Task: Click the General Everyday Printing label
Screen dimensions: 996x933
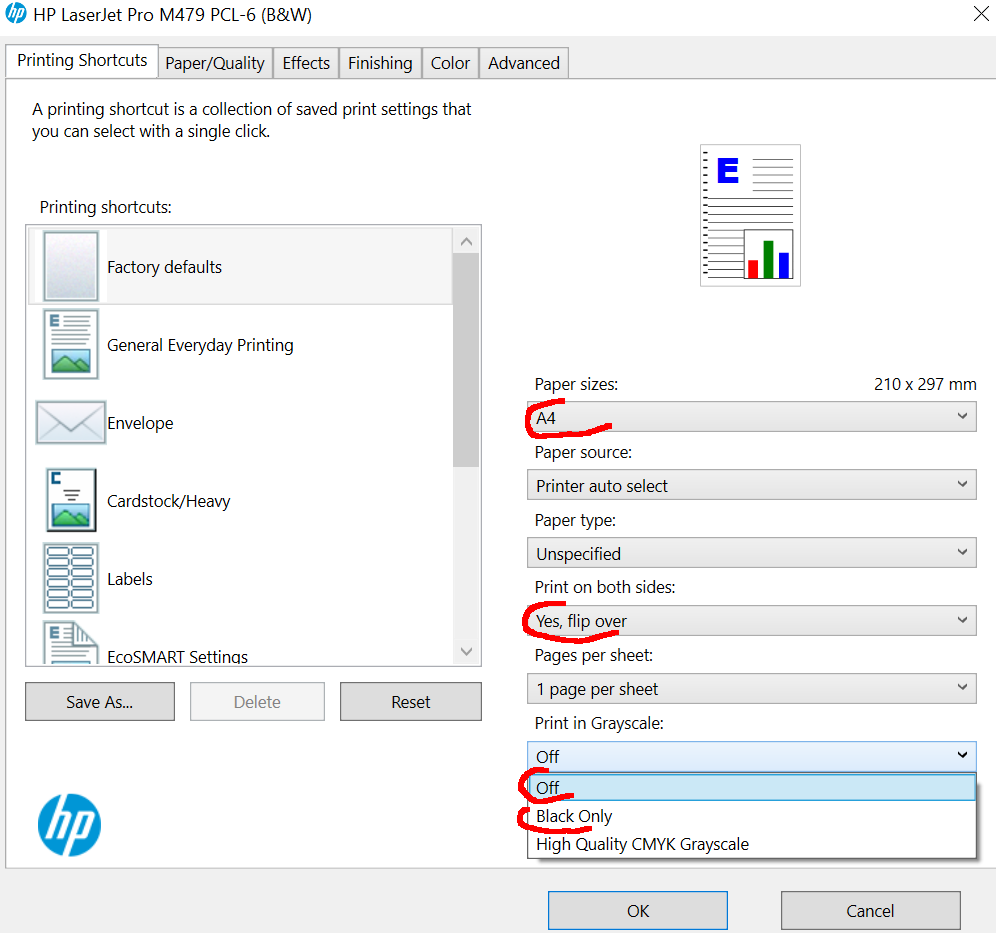Action: (x=200, y=345)
